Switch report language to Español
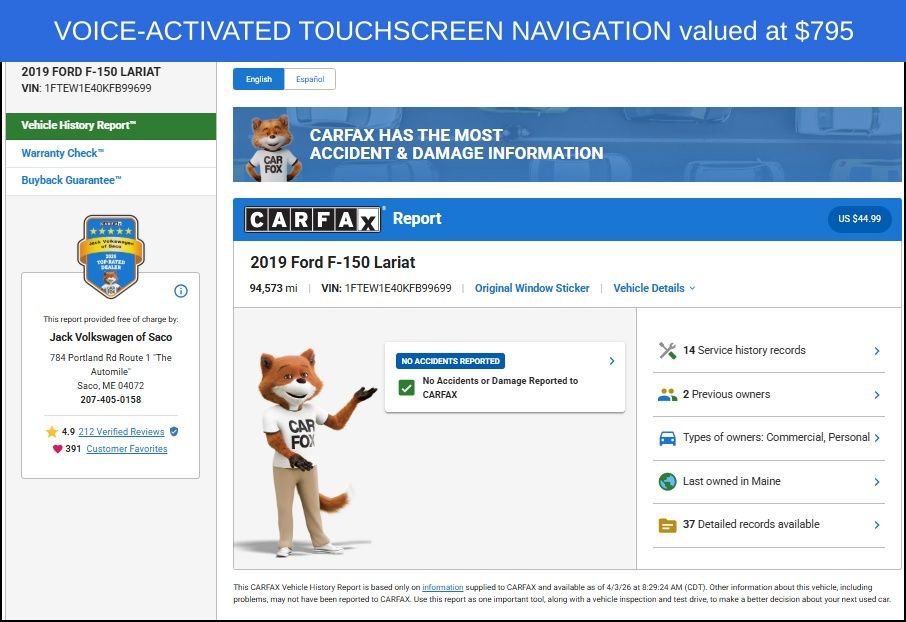Image resolution: width=906 pixels, height=622 pixels. tap(309, 79)
